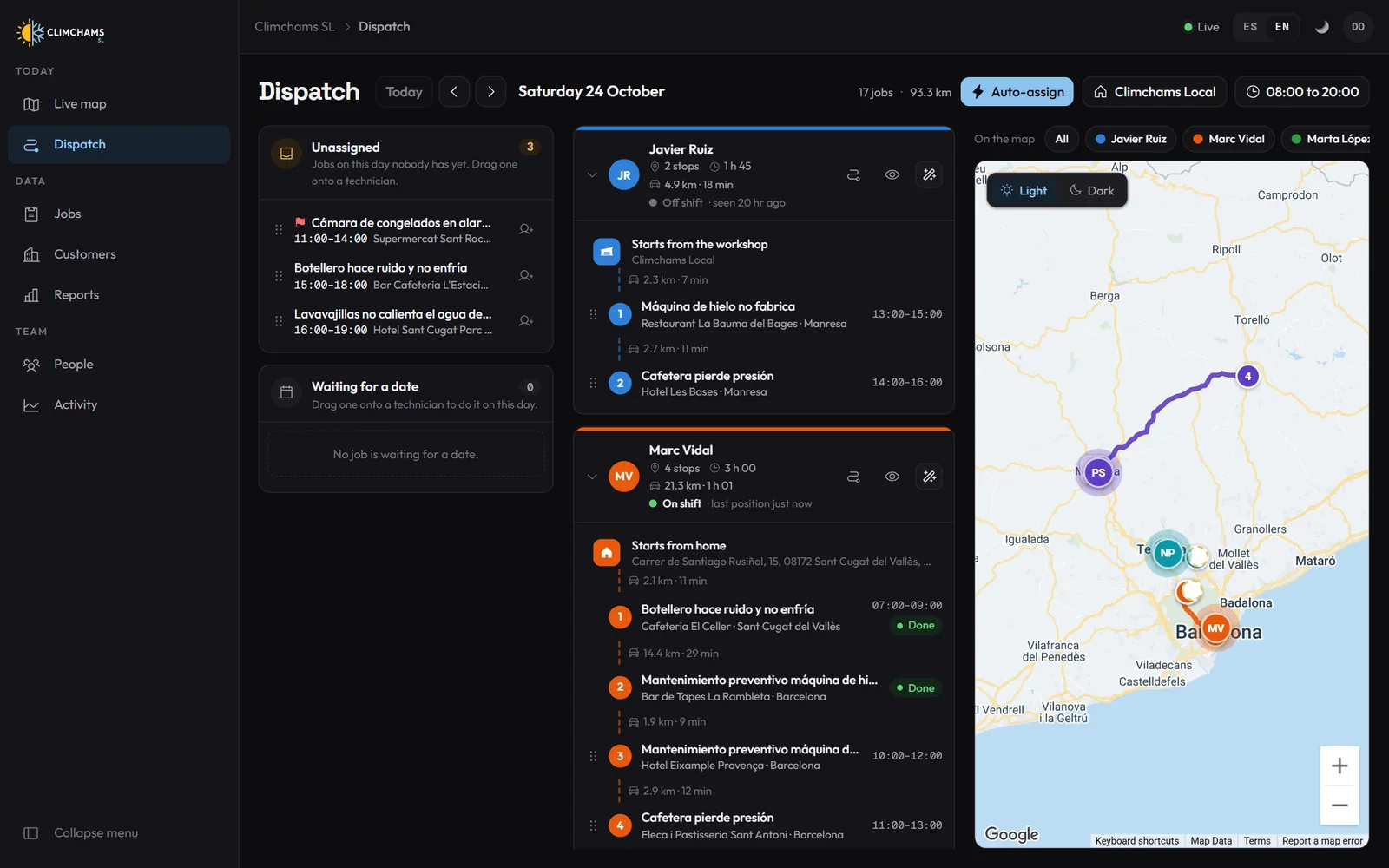Toggle Marc Vidal visibility on map
Viewport: 1389px width, 868px height.
pos(892,477)
